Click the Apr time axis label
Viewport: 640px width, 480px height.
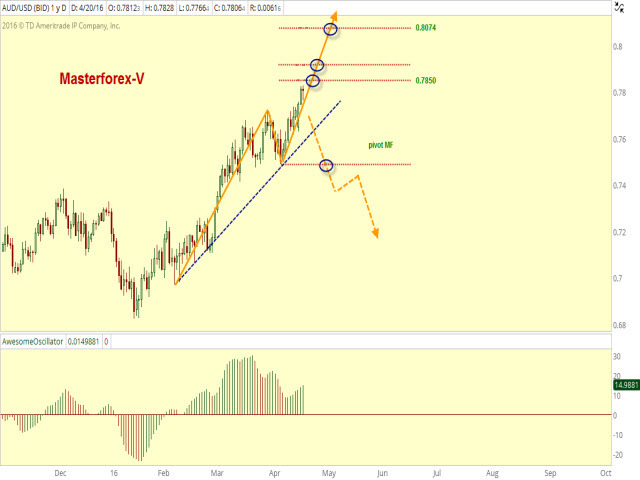(x=275, y=473)
